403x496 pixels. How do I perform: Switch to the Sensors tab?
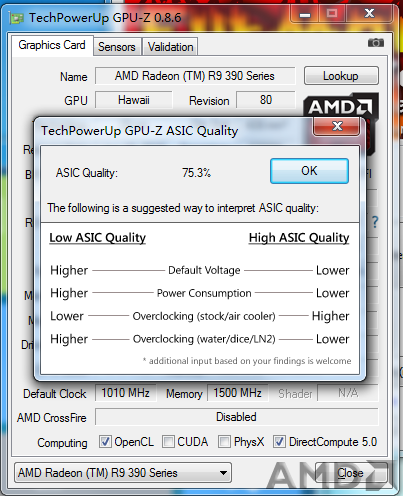pos(117,47)
